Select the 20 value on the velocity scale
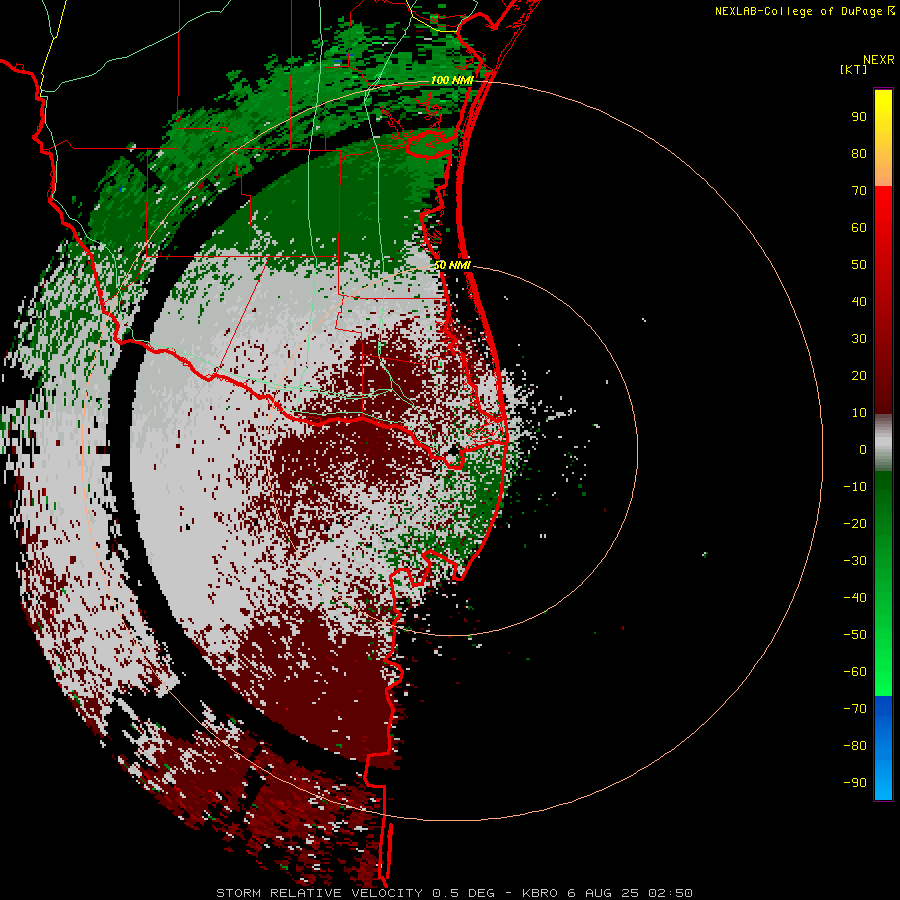This screenshot has width=900, height=900. click(x=859, y=375)
